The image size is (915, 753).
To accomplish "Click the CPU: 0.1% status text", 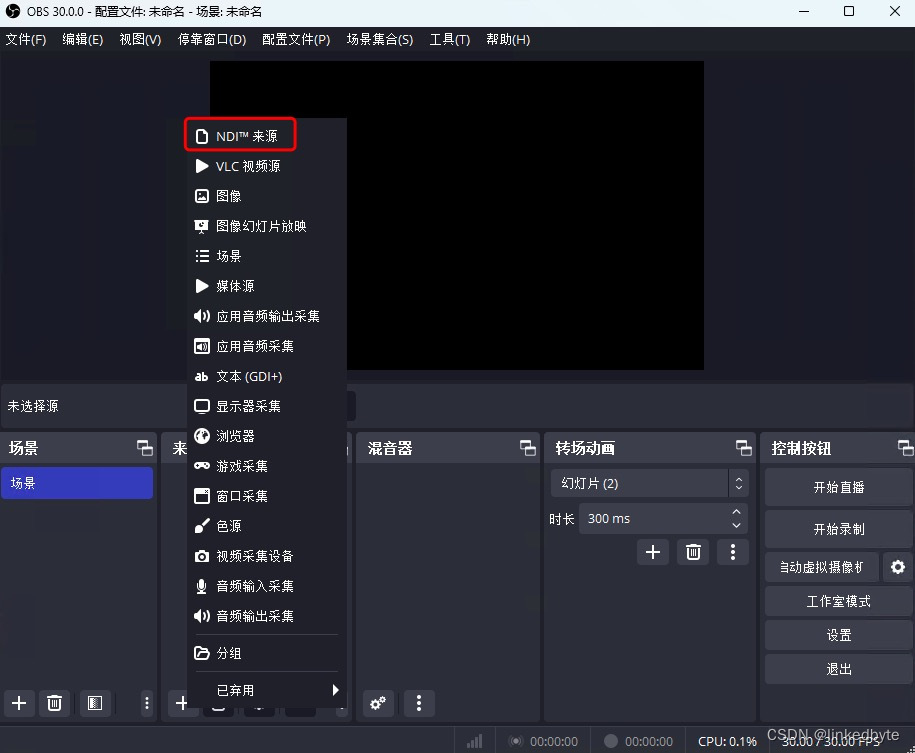I will point(727,741).
